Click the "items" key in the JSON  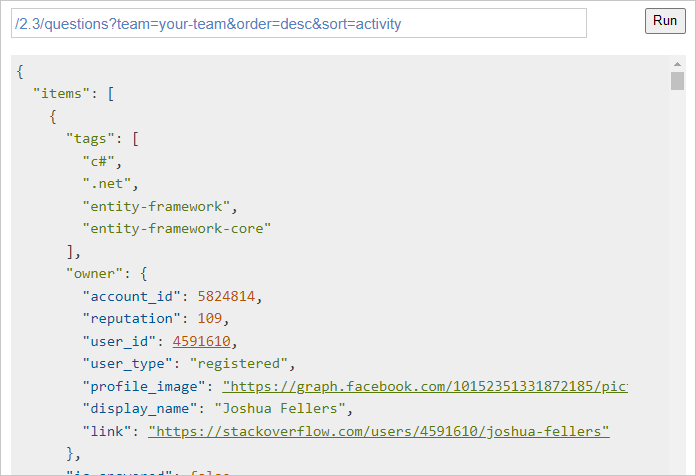click(x=61, y=93)
